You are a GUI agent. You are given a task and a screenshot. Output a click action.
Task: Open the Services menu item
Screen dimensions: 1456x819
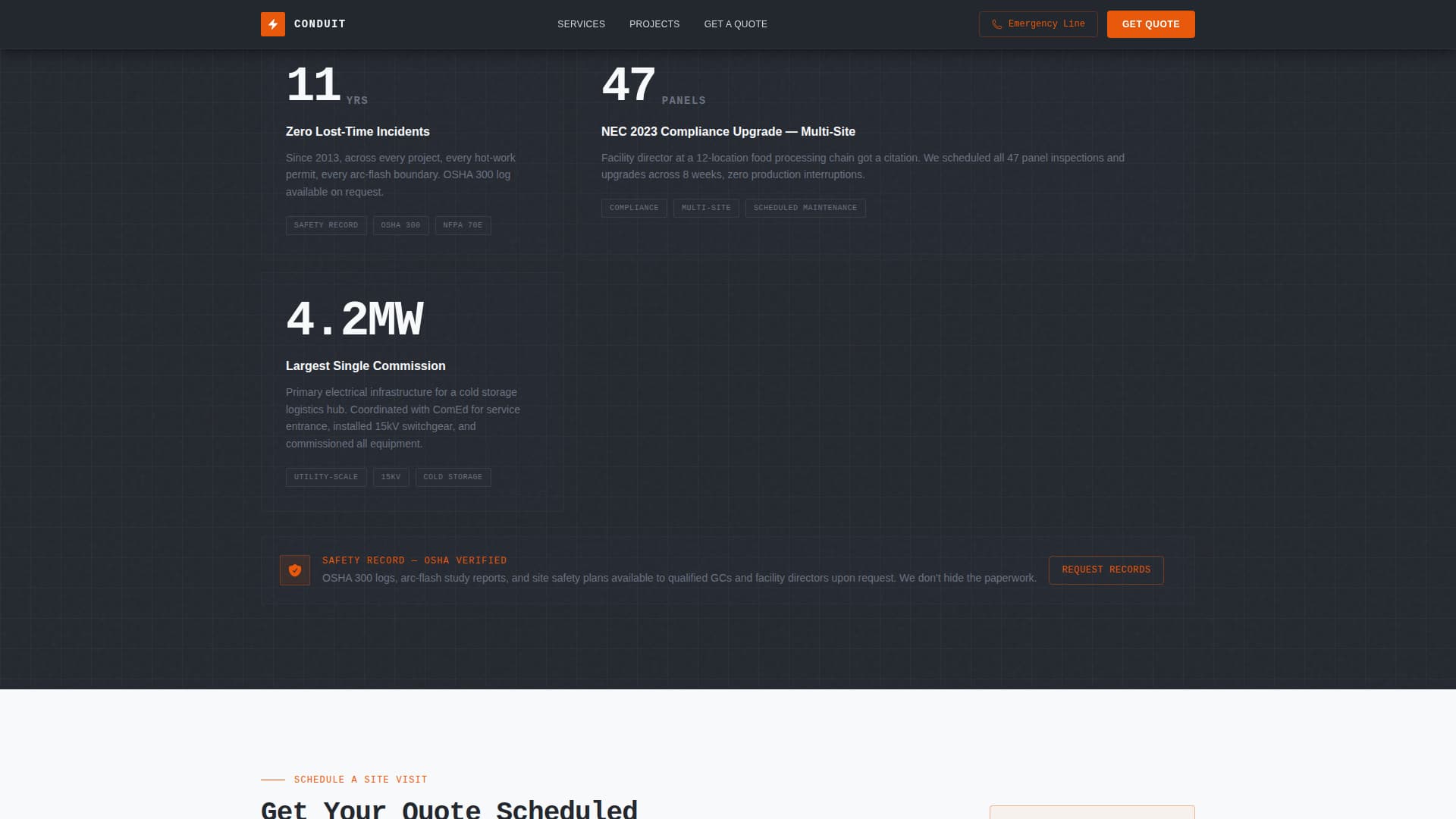tap(581, 24)
